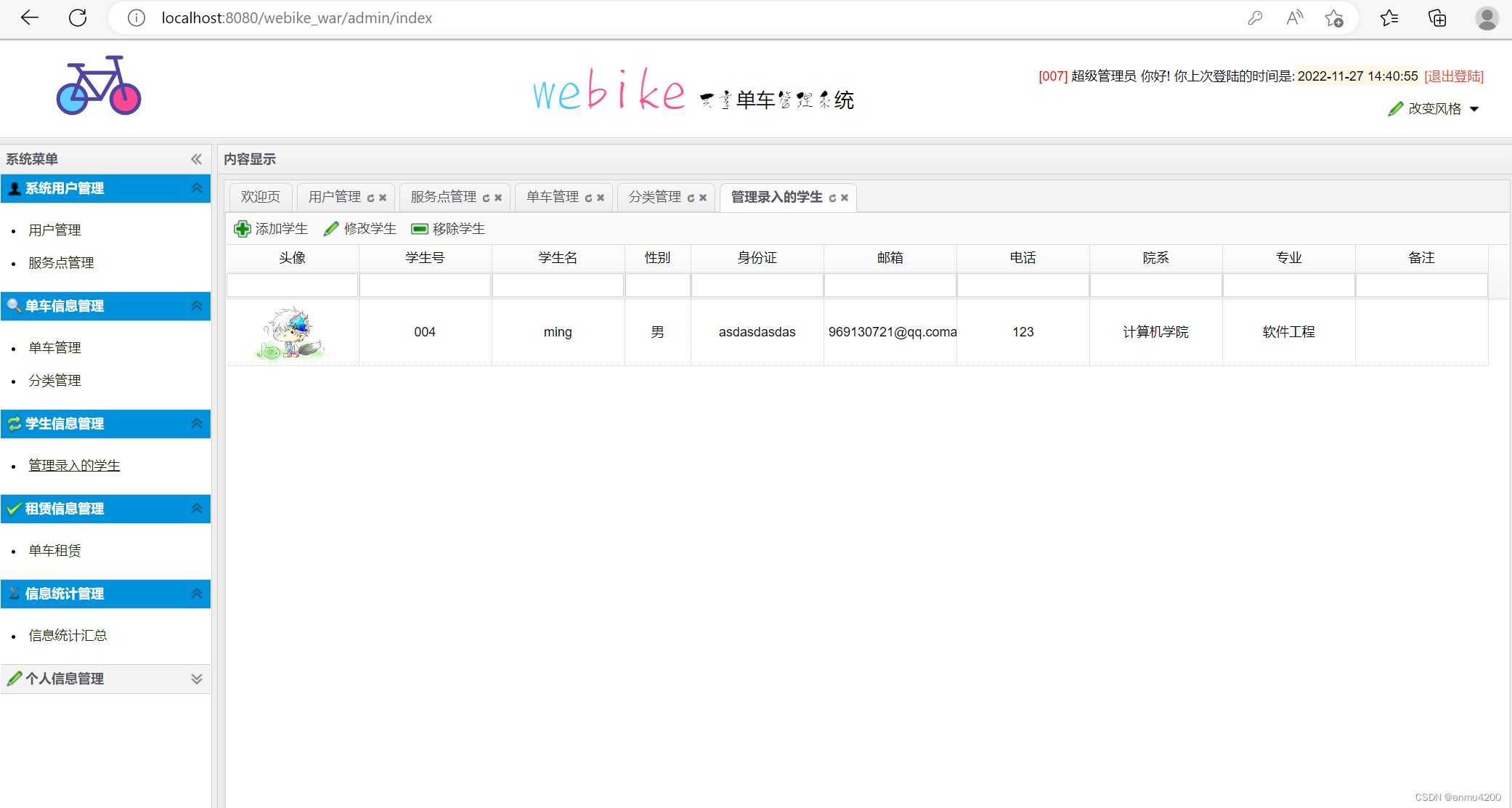Click the 学生名 filter input box
1512x808 pixels.
(558, 286)
